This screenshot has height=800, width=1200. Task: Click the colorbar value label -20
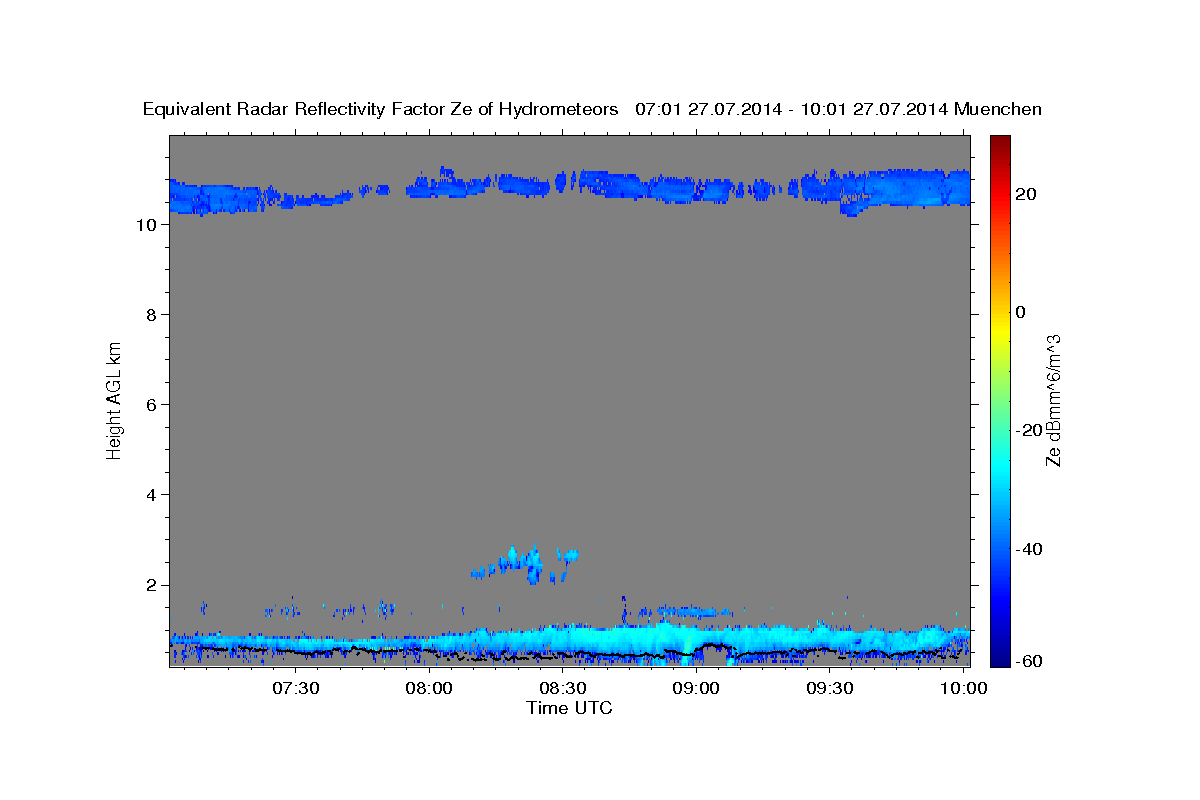[1029, 430]
